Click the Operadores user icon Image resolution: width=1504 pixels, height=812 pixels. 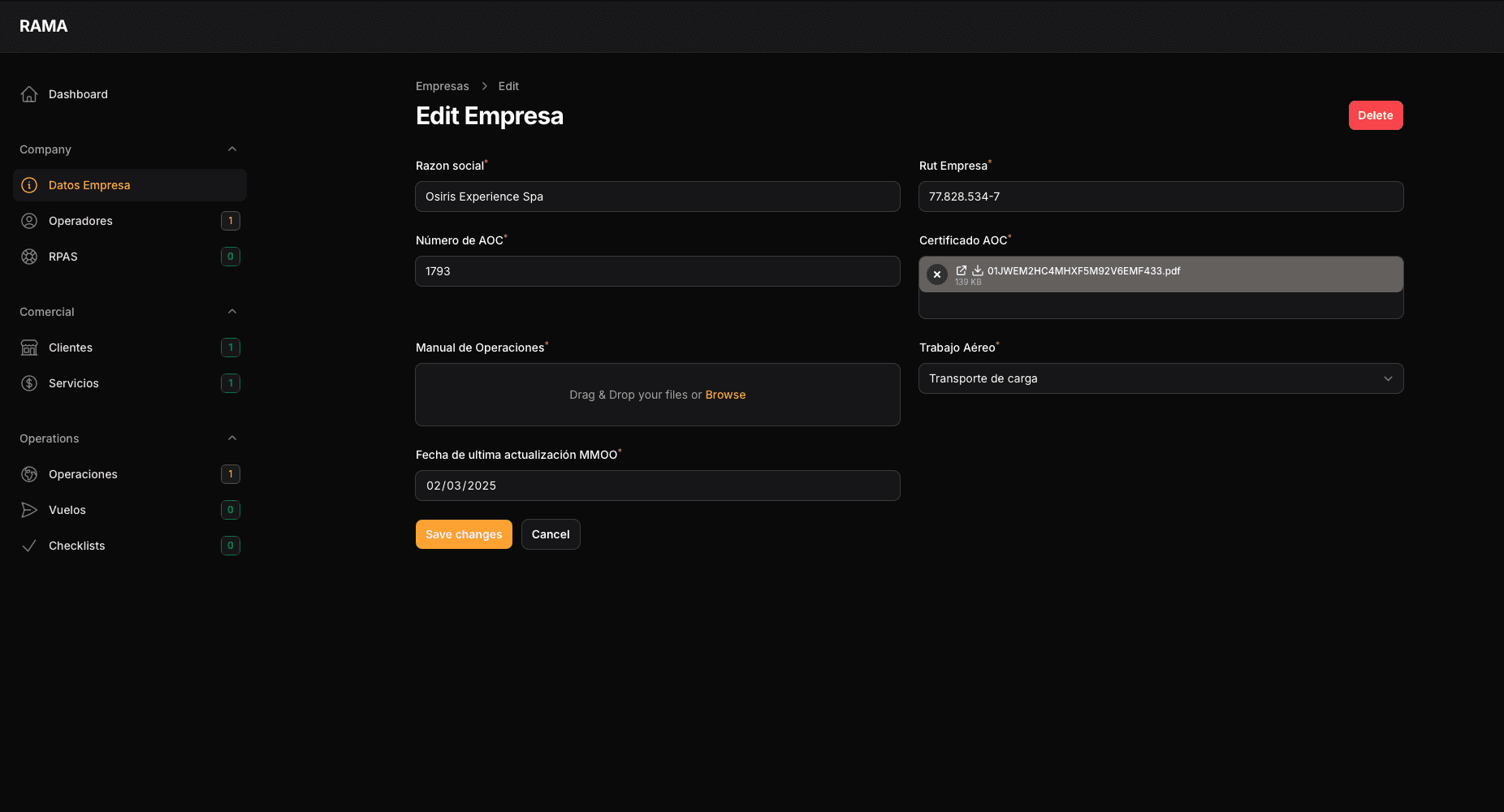(x=29, y=221)
